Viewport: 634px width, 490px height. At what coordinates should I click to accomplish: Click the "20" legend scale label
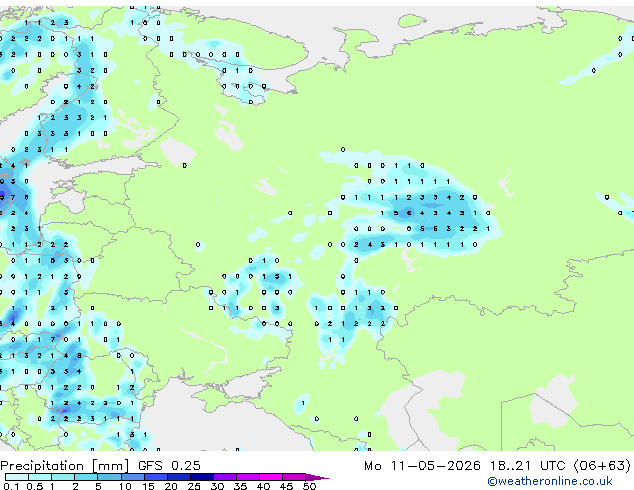coord(171,486)
